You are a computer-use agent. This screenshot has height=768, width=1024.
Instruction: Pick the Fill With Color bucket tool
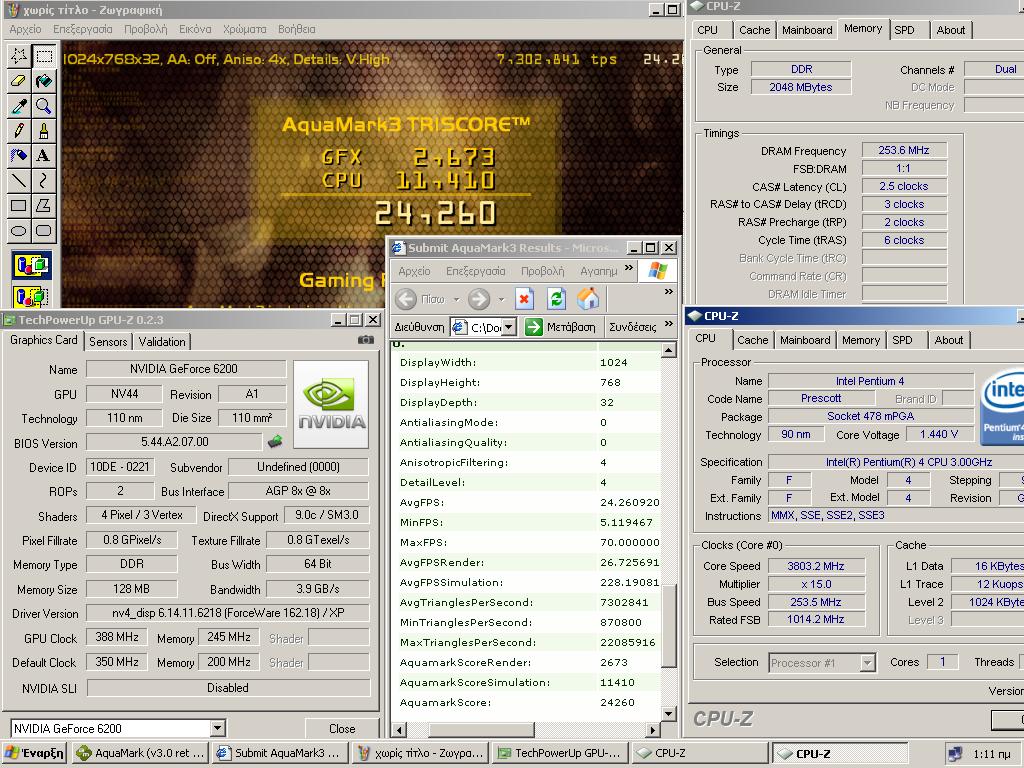(44, 81)
